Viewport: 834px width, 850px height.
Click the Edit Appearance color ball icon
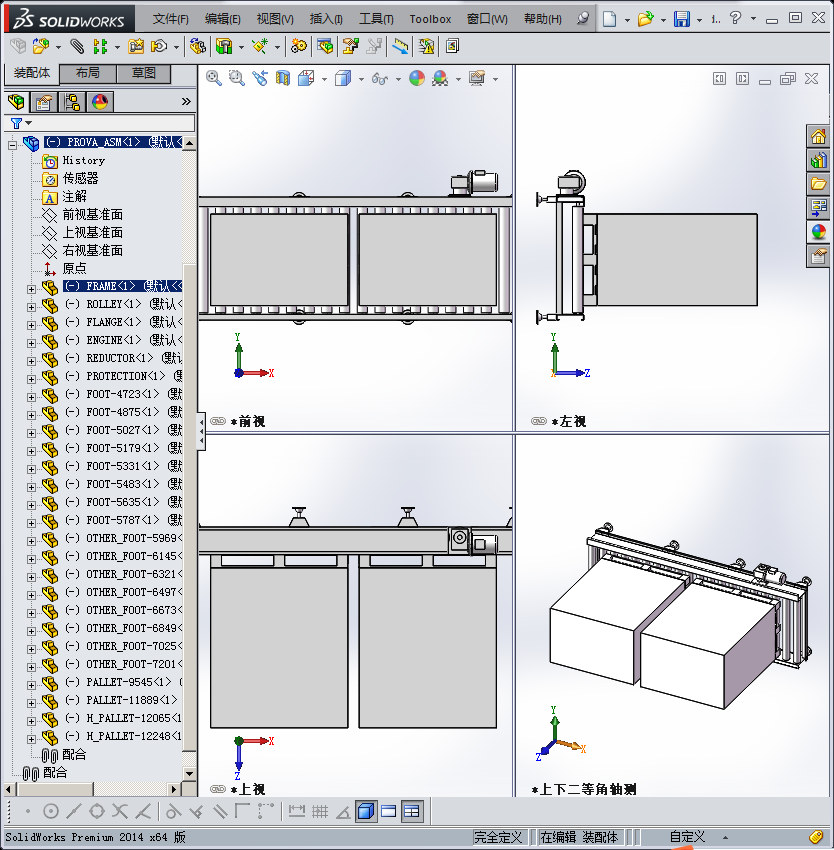tap(416, 79)
